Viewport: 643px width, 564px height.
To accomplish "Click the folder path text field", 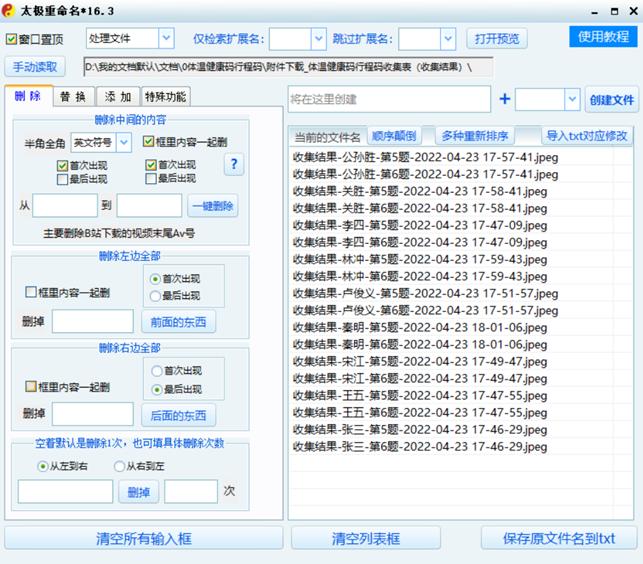I will click(x=288, y=67).
